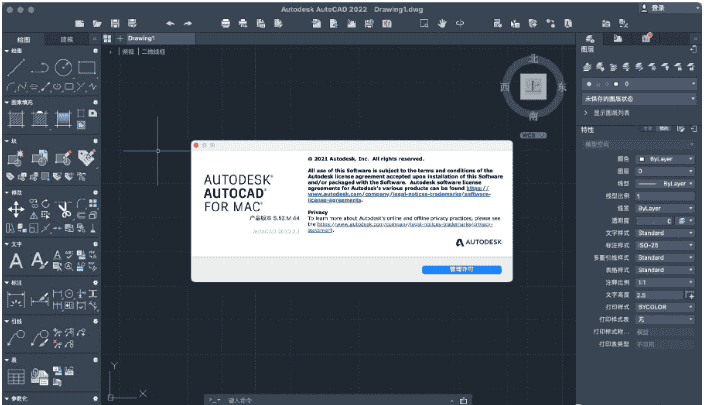Viewport: 704px width, 405px height.
Task: Collapse the 绘图 draw panel section
Action: click(7, 51)
